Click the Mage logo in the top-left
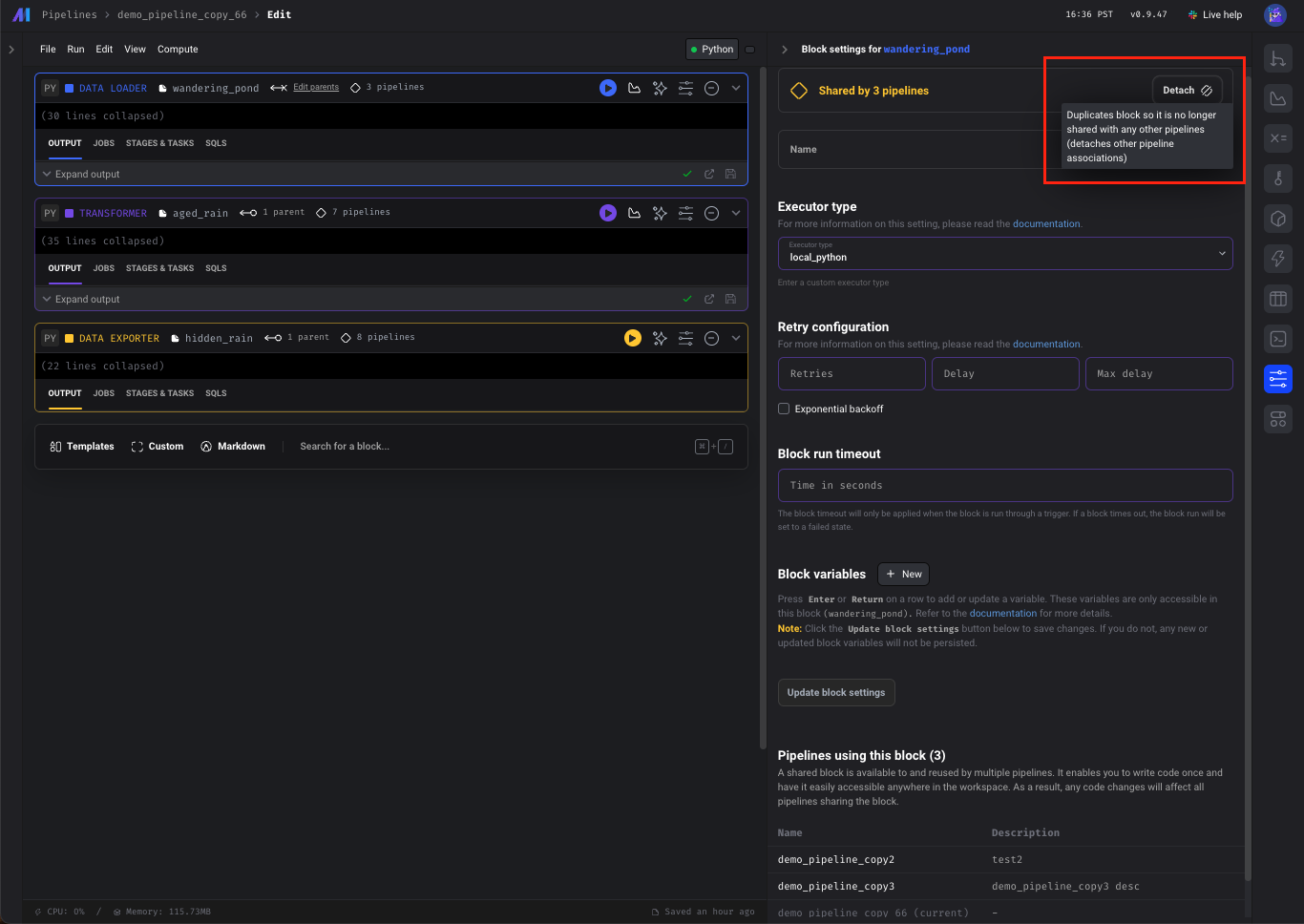This screenshot has height=924, width=1304. [x=21, y=14]
